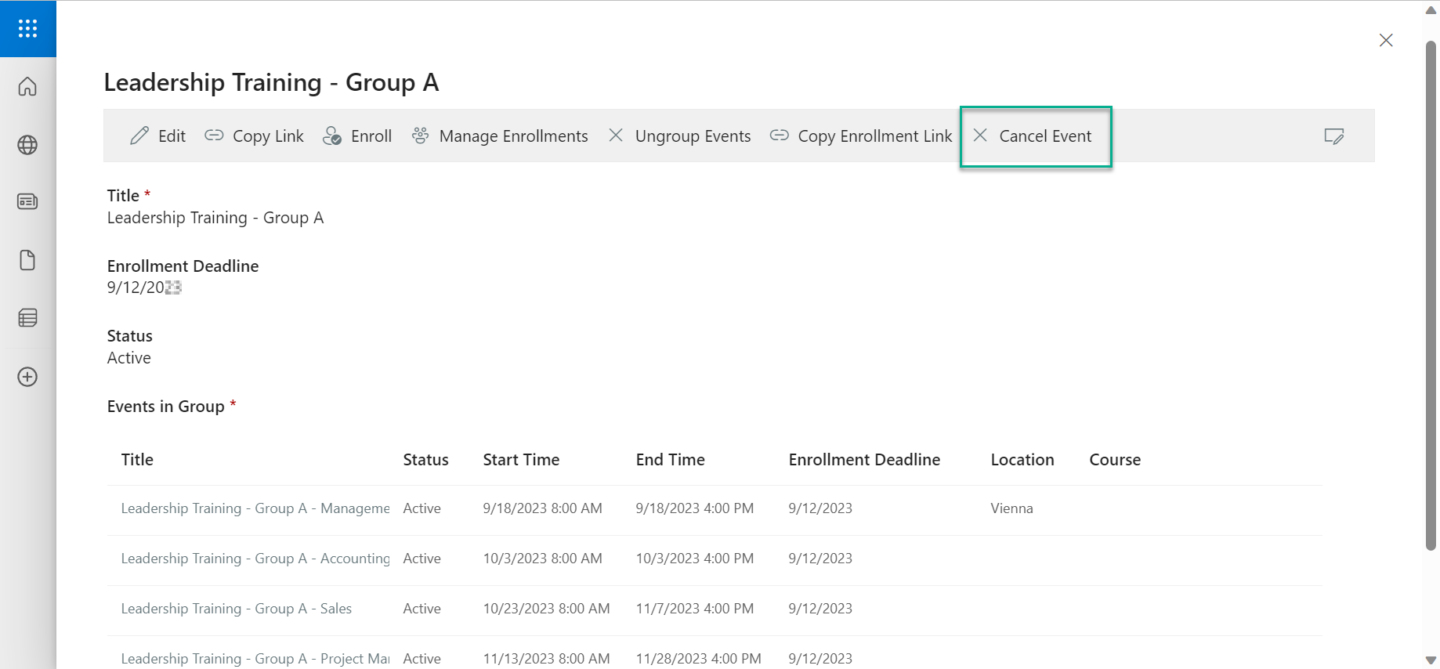Go to Home in the sidebar

click(28, 87)
